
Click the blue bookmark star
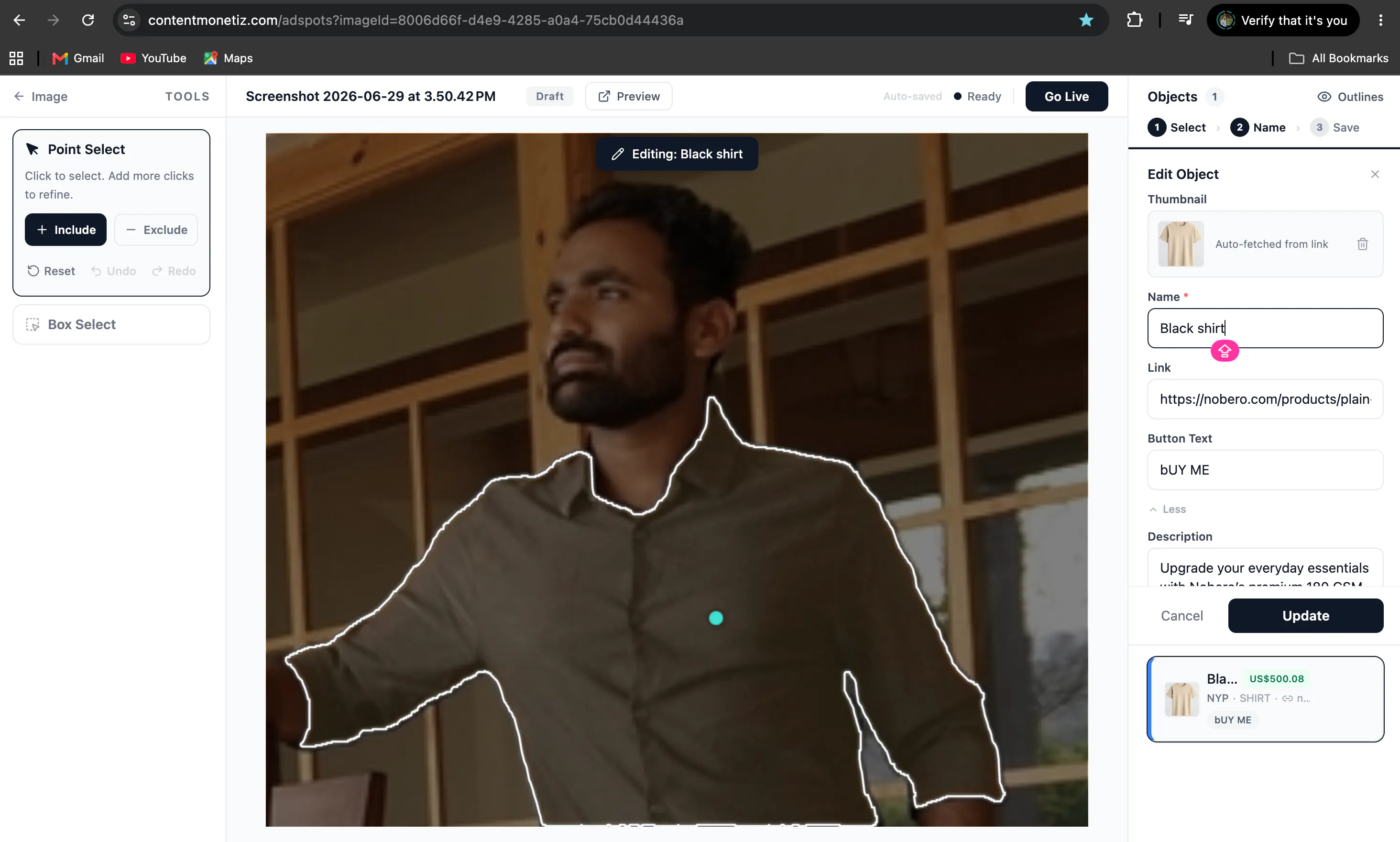[x=1086, y=21]
